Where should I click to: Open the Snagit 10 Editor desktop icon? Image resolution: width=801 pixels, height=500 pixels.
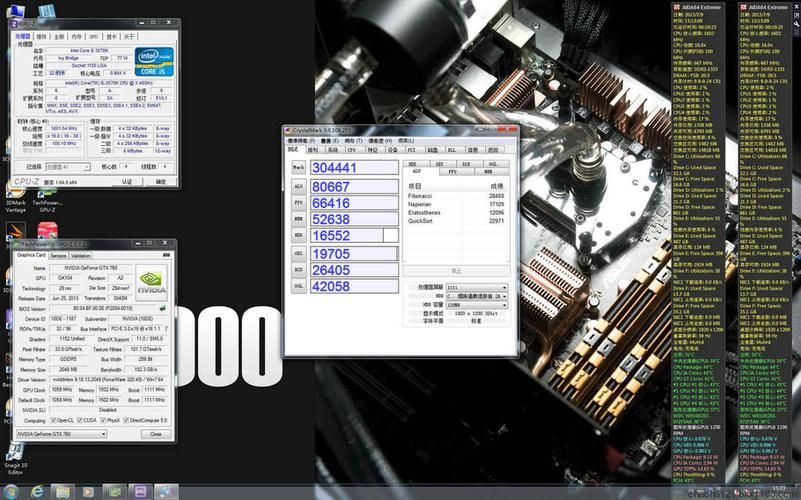pos(15,460)
